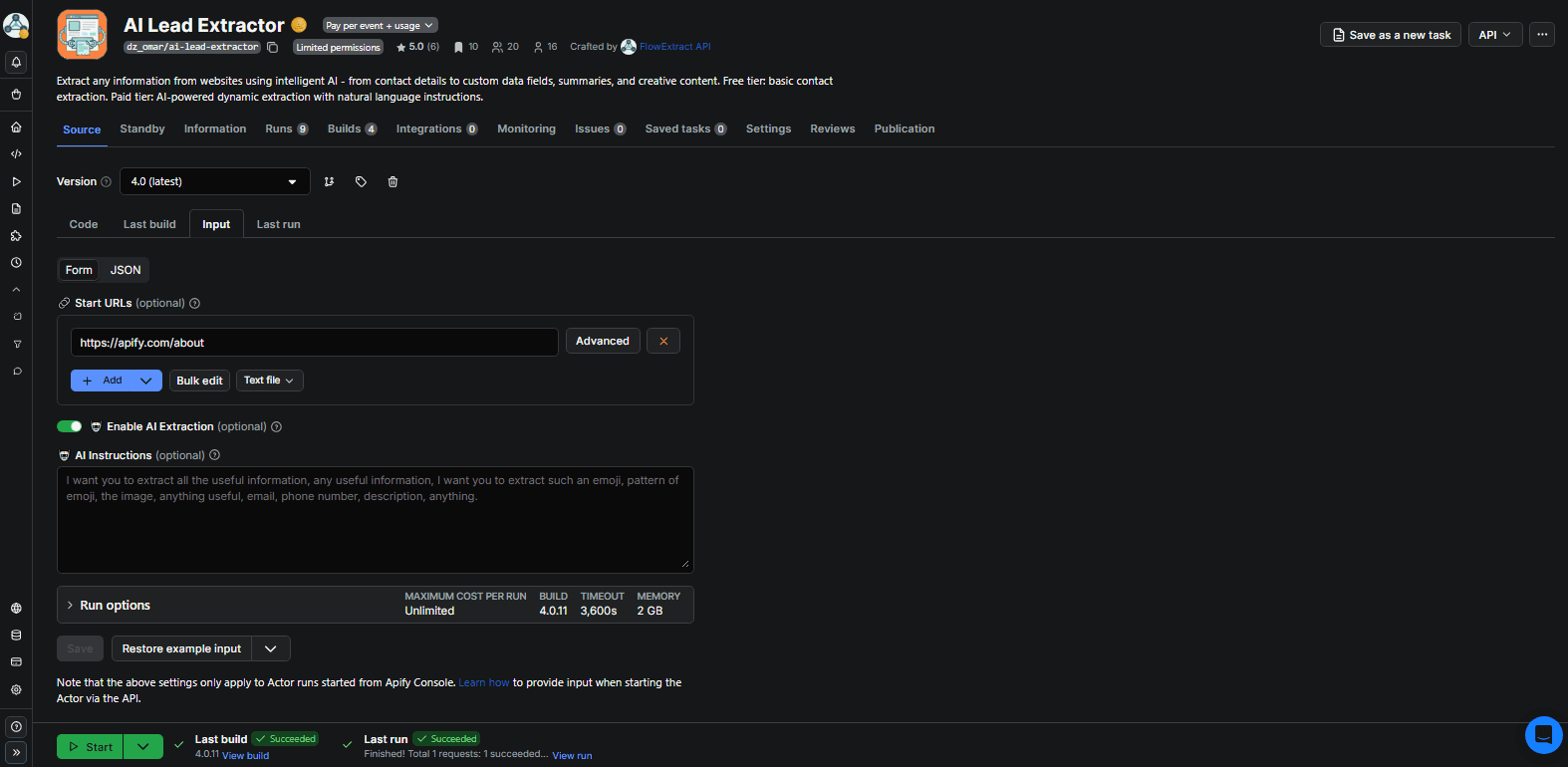Image resolution: width=1568 pixels, height=767 pixels.
Task: Open the Builds tab
Action: (x=353, y=128)
